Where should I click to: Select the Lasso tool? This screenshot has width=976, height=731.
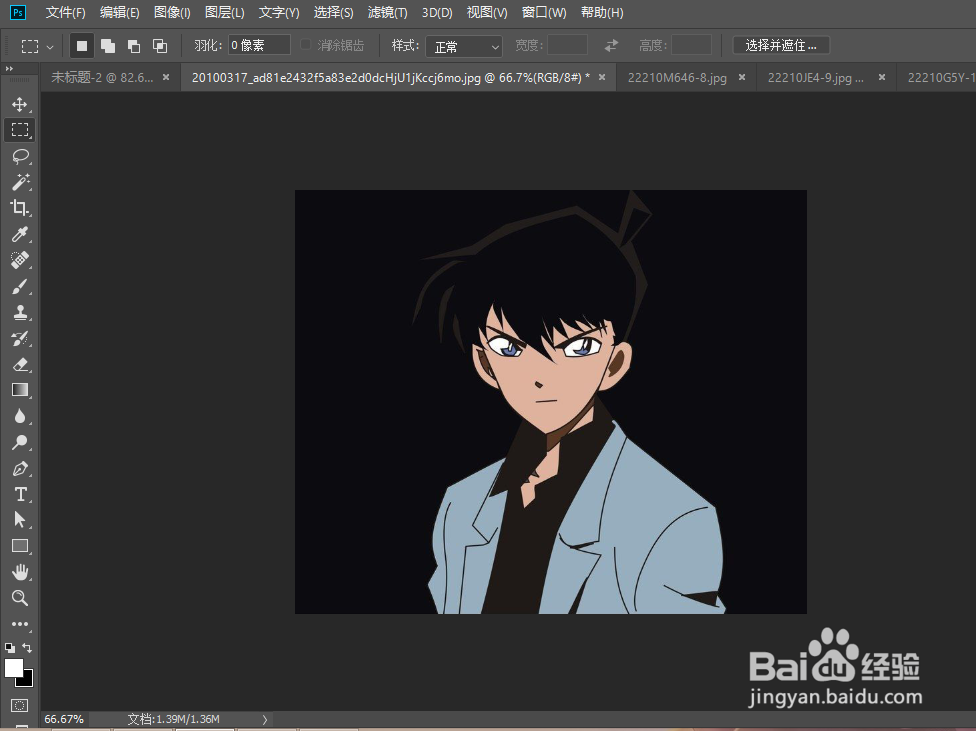point(19,156)
